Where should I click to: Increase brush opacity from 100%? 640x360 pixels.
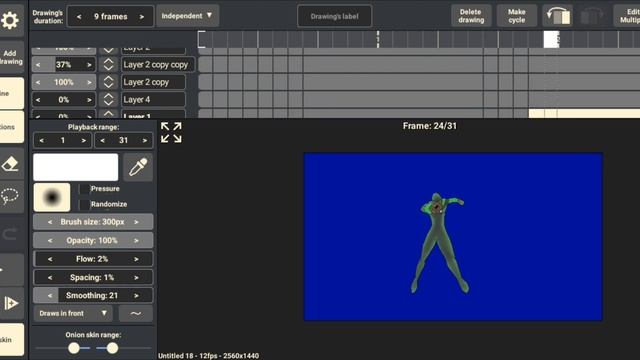(136, 240)
